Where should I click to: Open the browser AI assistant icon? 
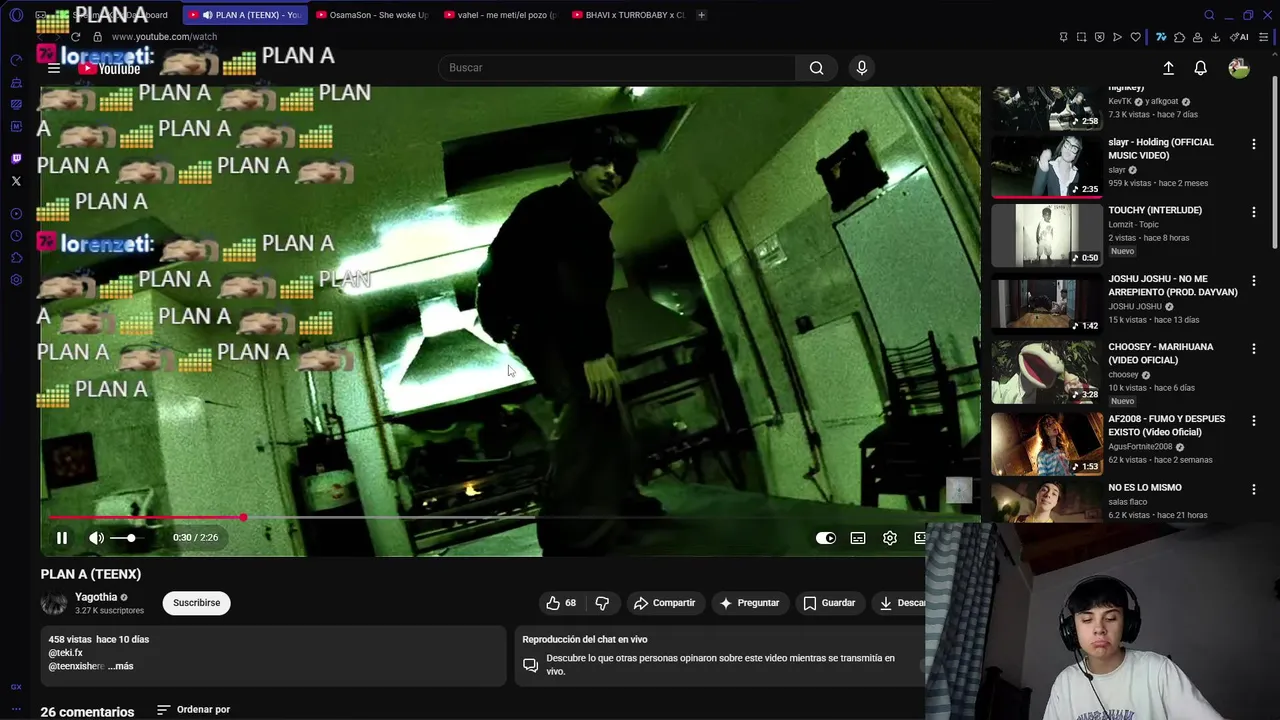(1239, 37)
